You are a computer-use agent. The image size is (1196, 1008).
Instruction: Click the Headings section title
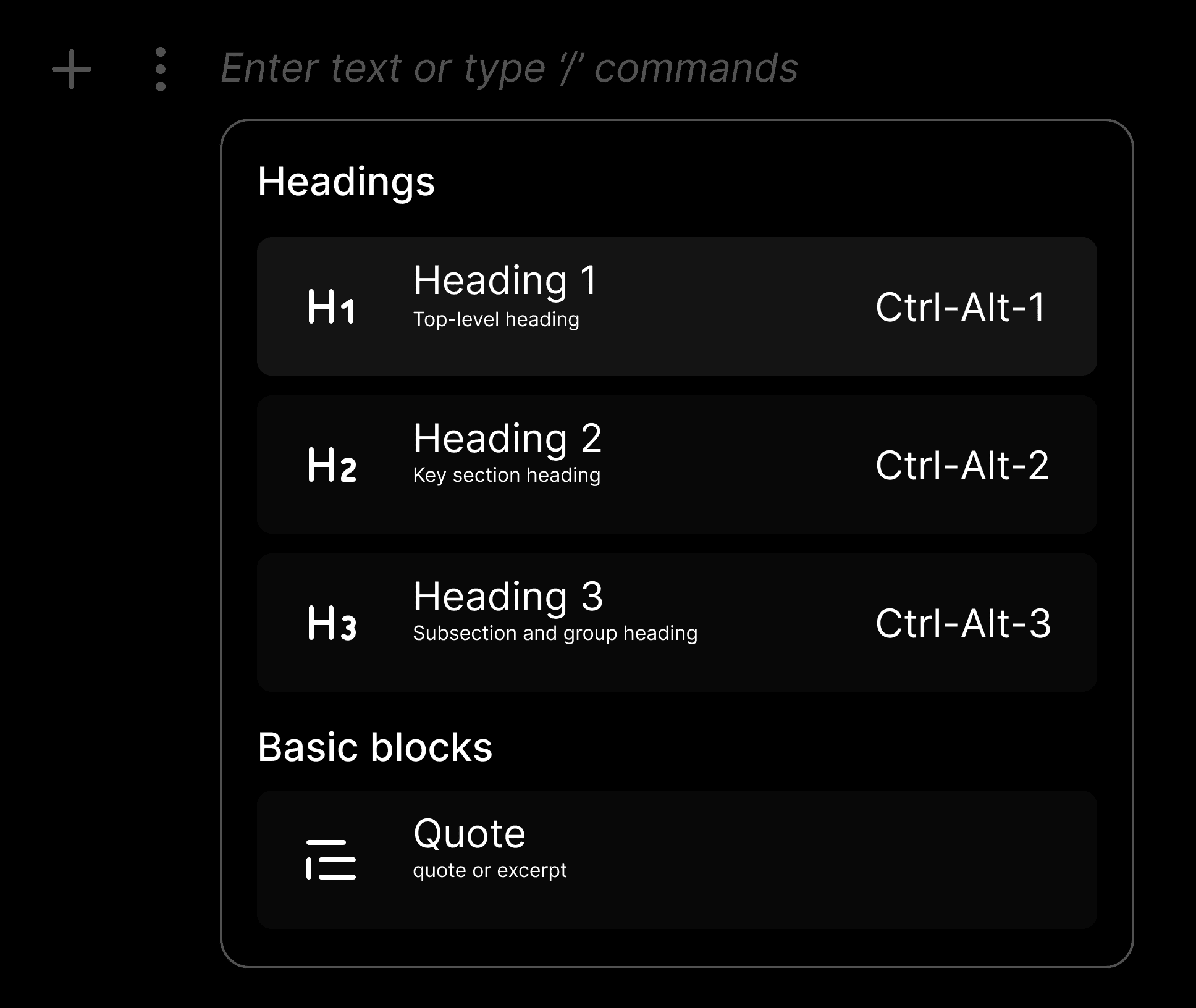(x=346, y=182)
